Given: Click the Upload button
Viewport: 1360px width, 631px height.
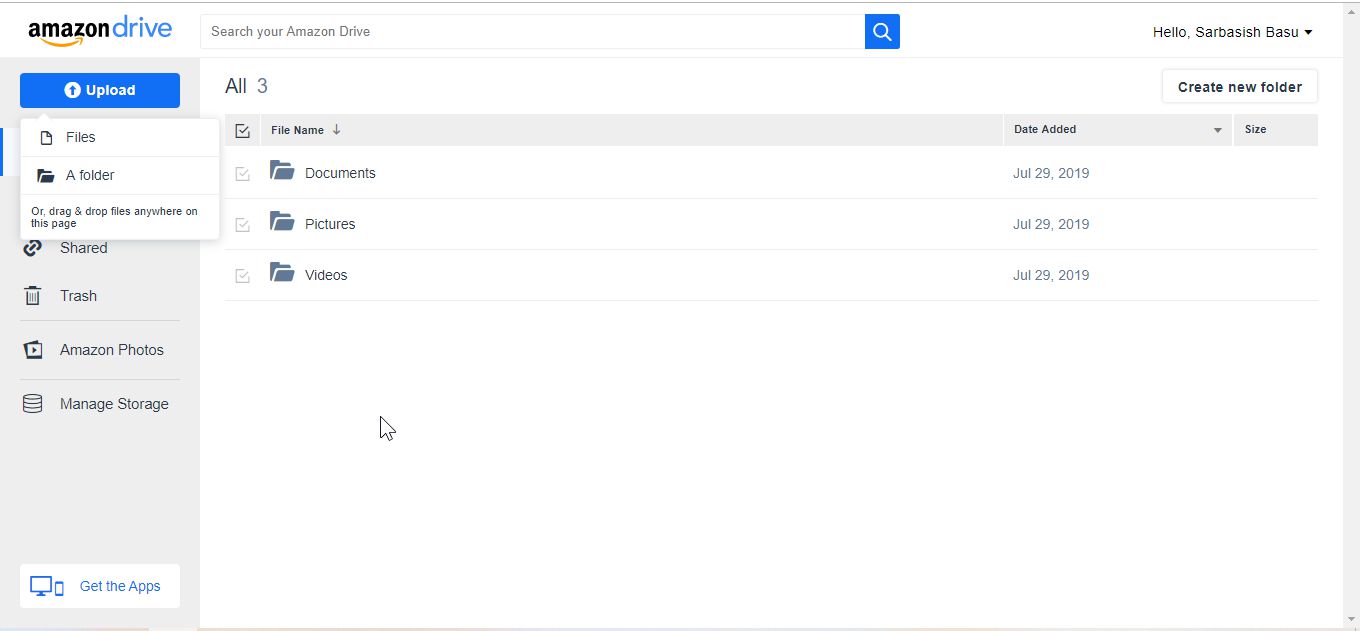Looking at the screenshot, I should (100, 90).
